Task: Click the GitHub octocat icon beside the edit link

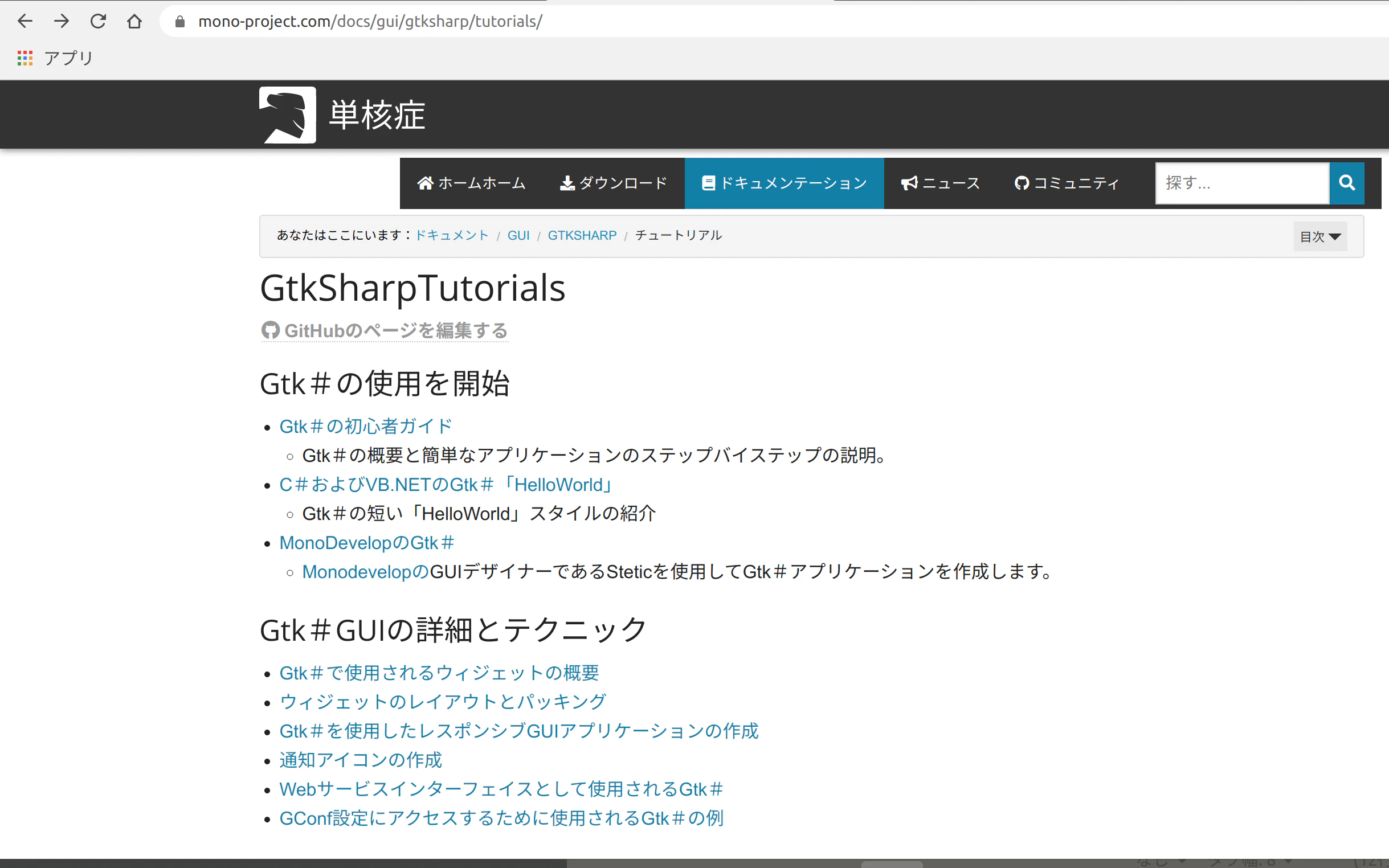Action: point(271,330)
